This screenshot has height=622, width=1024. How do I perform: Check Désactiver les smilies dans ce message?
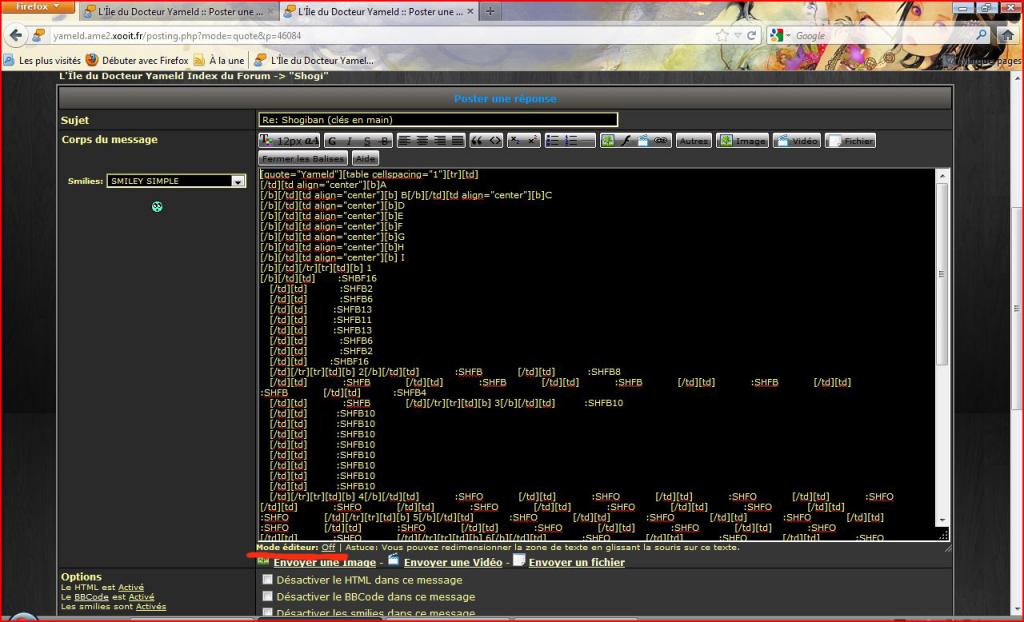(268, 612)
